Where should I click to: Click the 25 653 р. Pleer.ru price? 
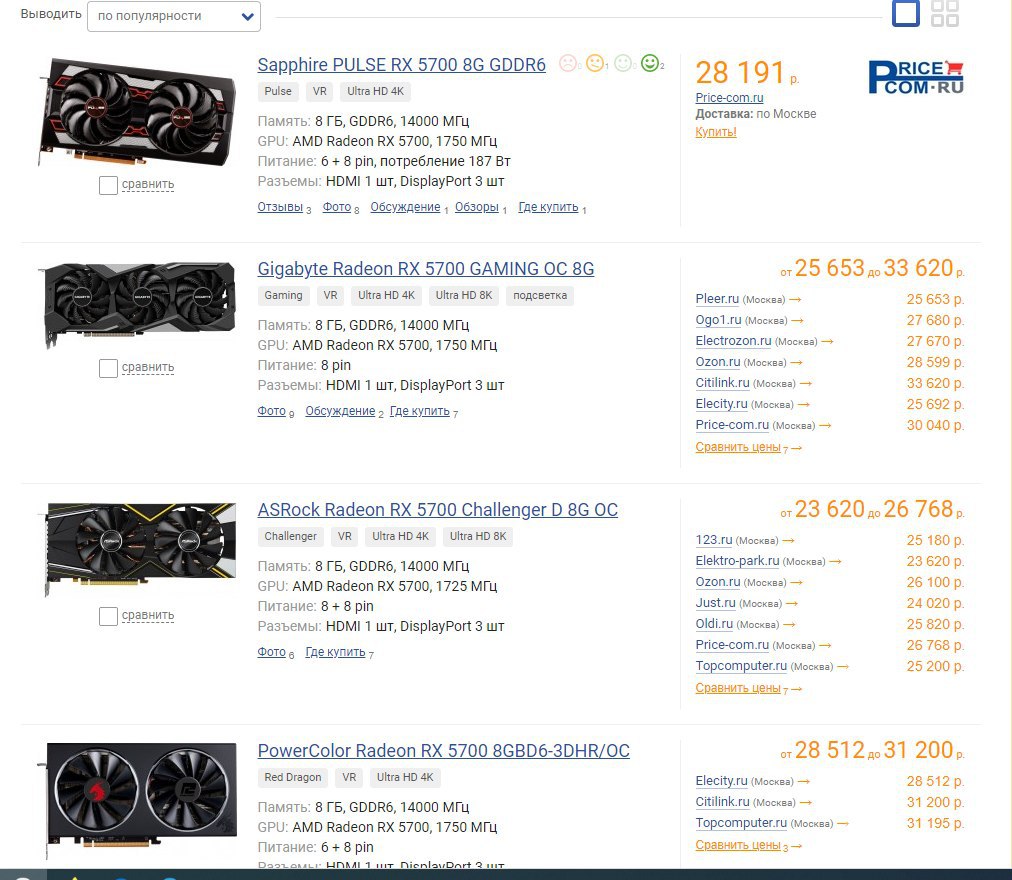coord(935,299)
